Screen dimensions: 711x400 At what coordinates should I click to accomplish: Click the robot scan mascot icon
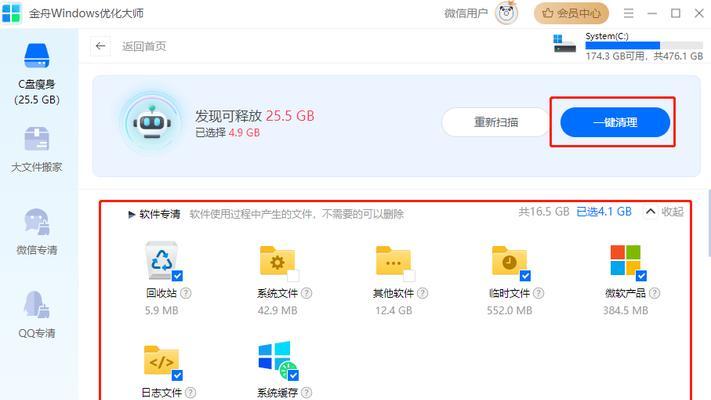(152, 122)
